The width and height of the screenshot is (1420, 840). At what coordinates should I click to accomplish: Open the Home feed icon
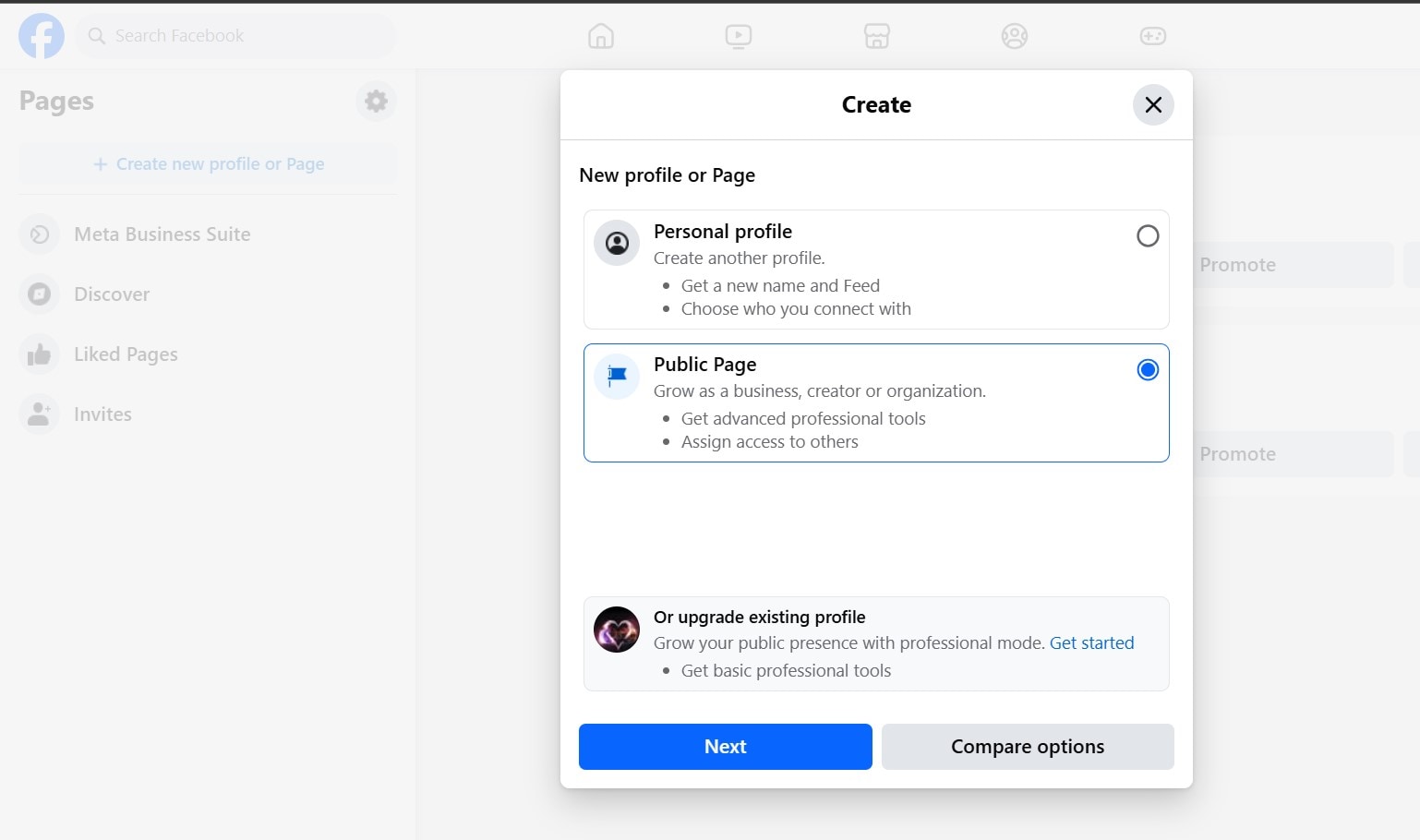coord(601,36)
